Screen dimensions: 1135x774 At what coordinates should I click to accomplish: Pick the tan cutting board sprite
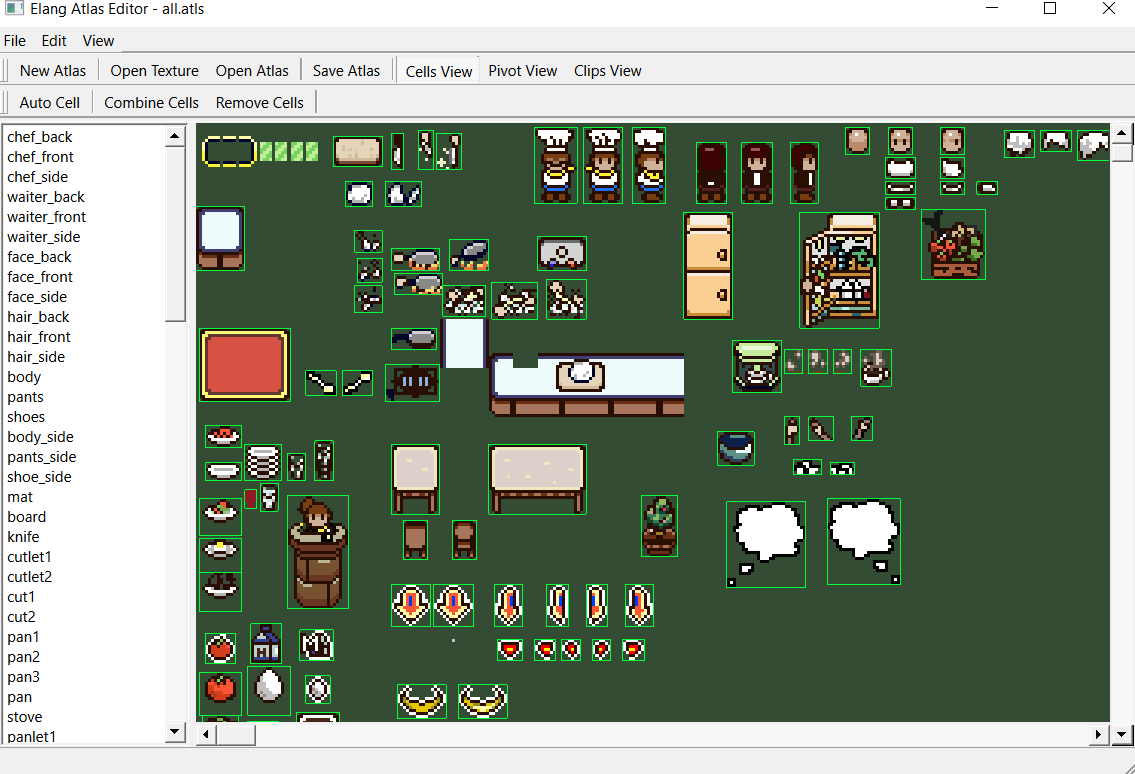pyautogui.click(x=358, y=151)
